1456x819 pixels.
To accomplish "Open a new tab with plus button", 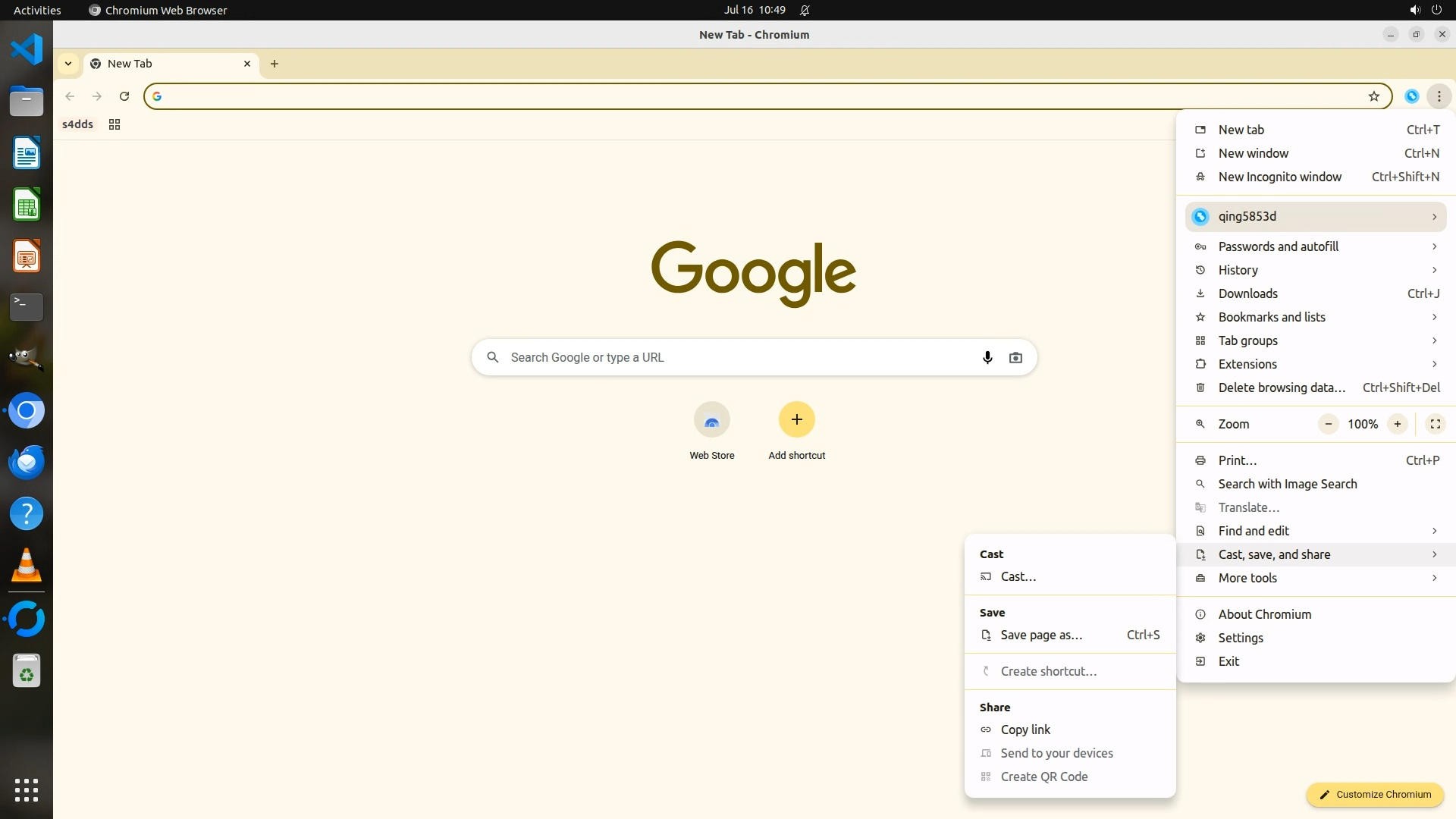I will click(x=275, y=64).
